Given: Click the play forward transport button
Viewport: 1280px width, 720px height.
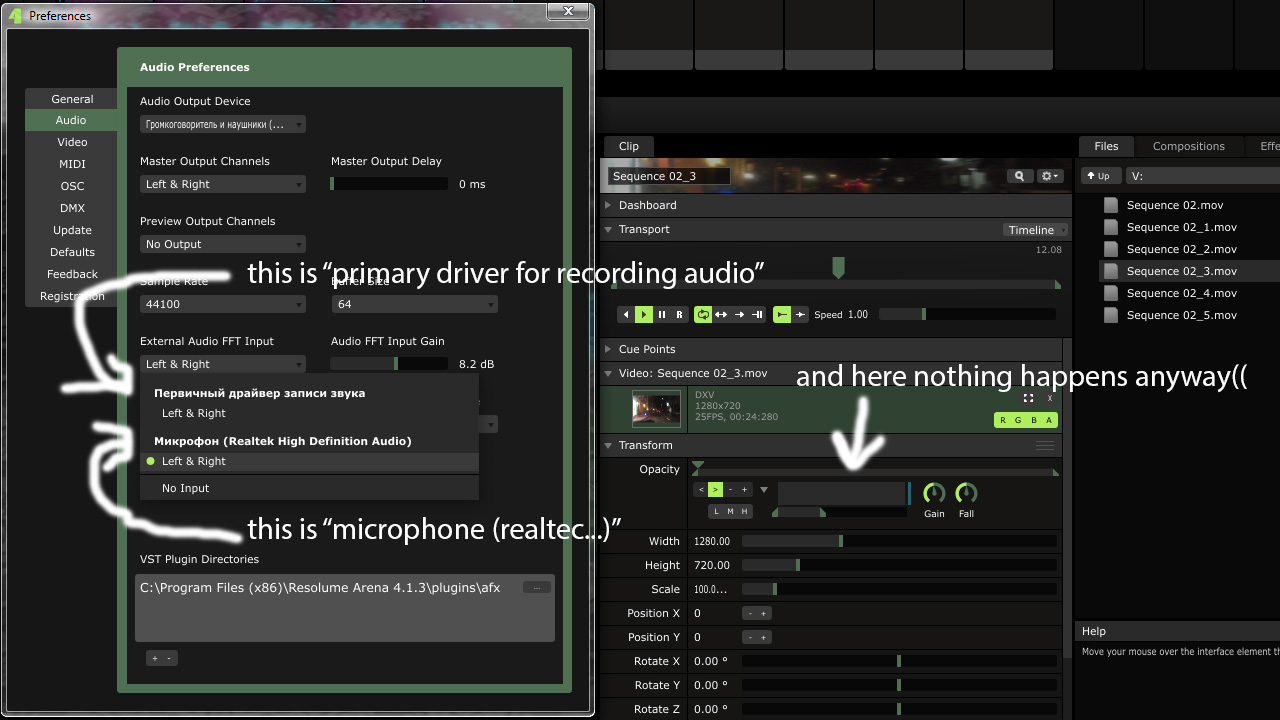Looking at the screenshot, I should 644,314.
